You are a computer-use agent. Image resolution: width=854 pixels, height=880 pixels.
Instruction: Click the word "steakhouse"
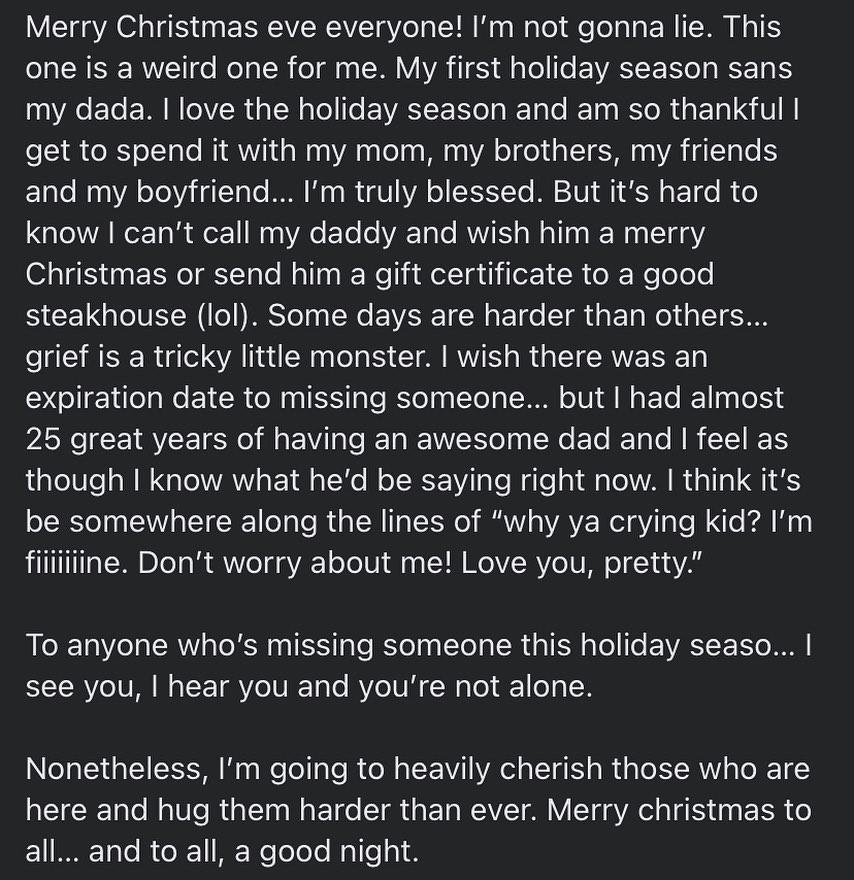tap(106, 315)
